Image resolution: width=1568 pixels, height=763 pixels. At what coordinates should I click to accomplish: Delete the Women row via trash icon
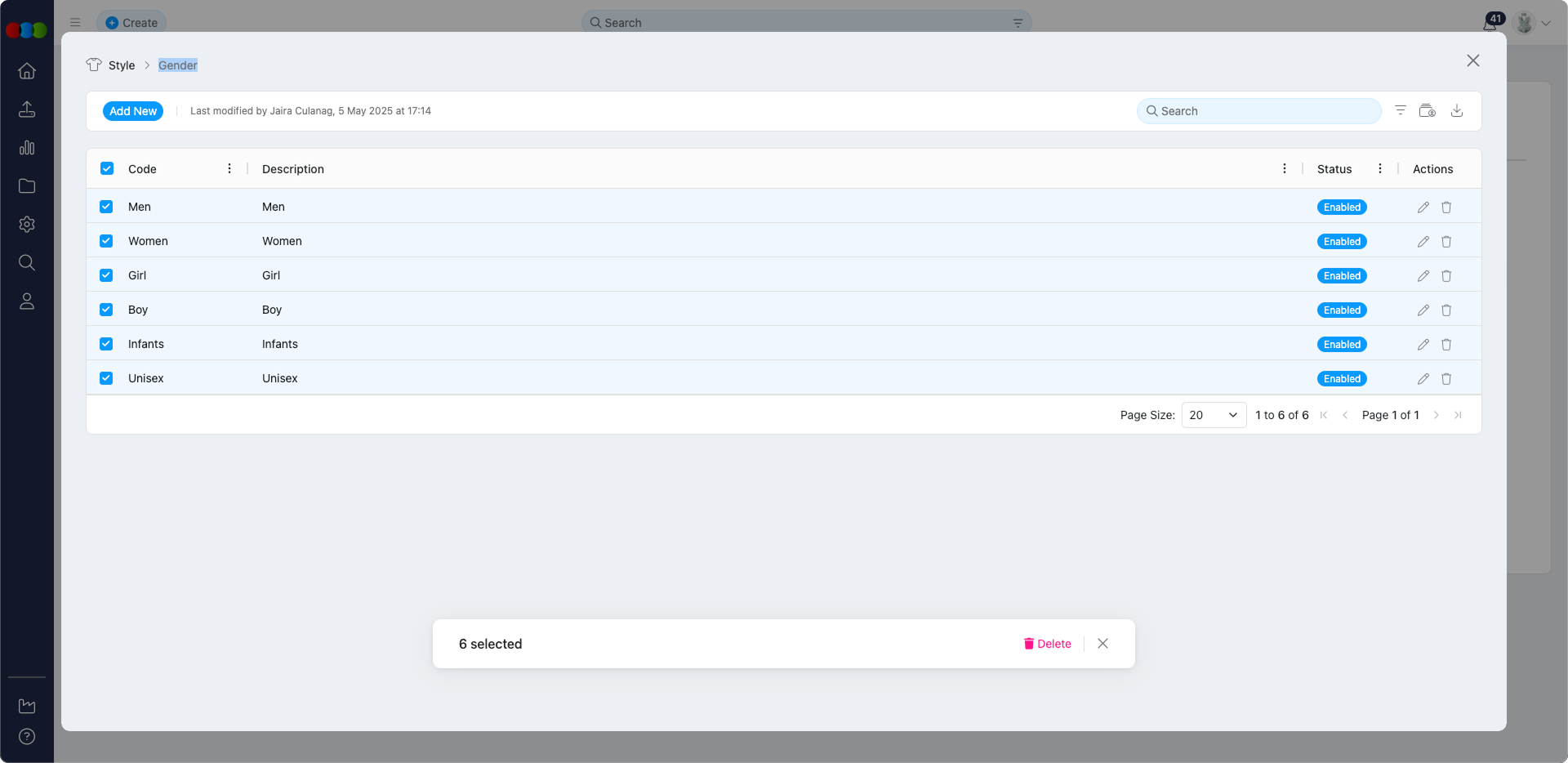(x=1446, y=242)
